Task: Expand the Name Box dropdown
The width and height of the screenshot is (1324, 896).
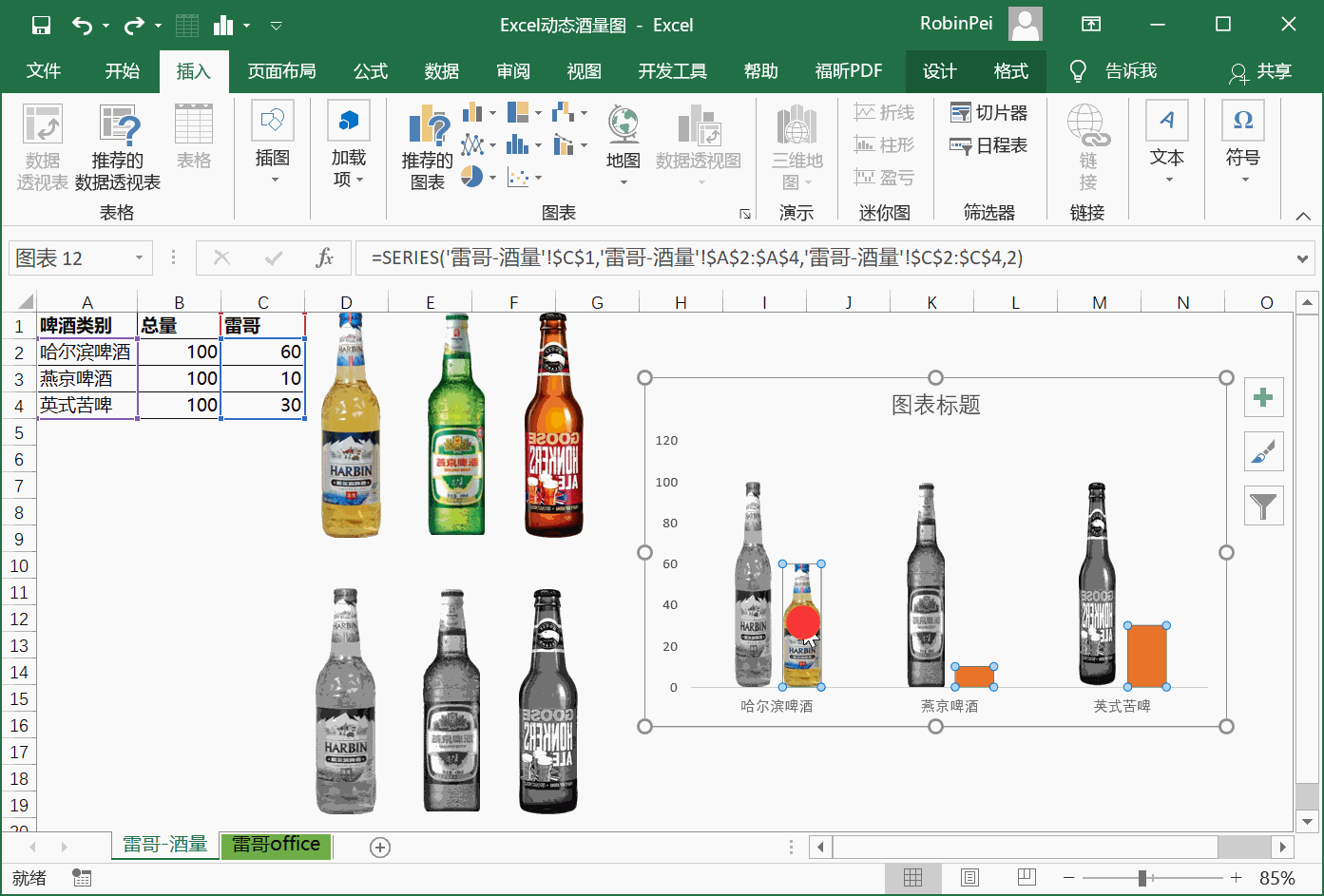Action: click(x=139, y=257)
